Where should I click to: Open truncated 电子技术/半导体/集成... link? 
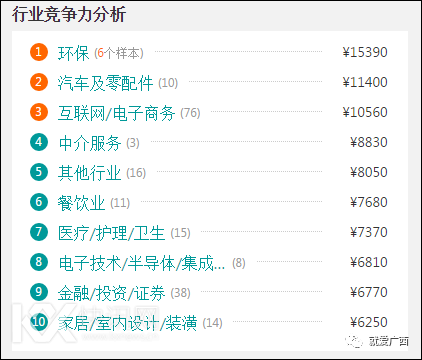click(x=142, y=263)
